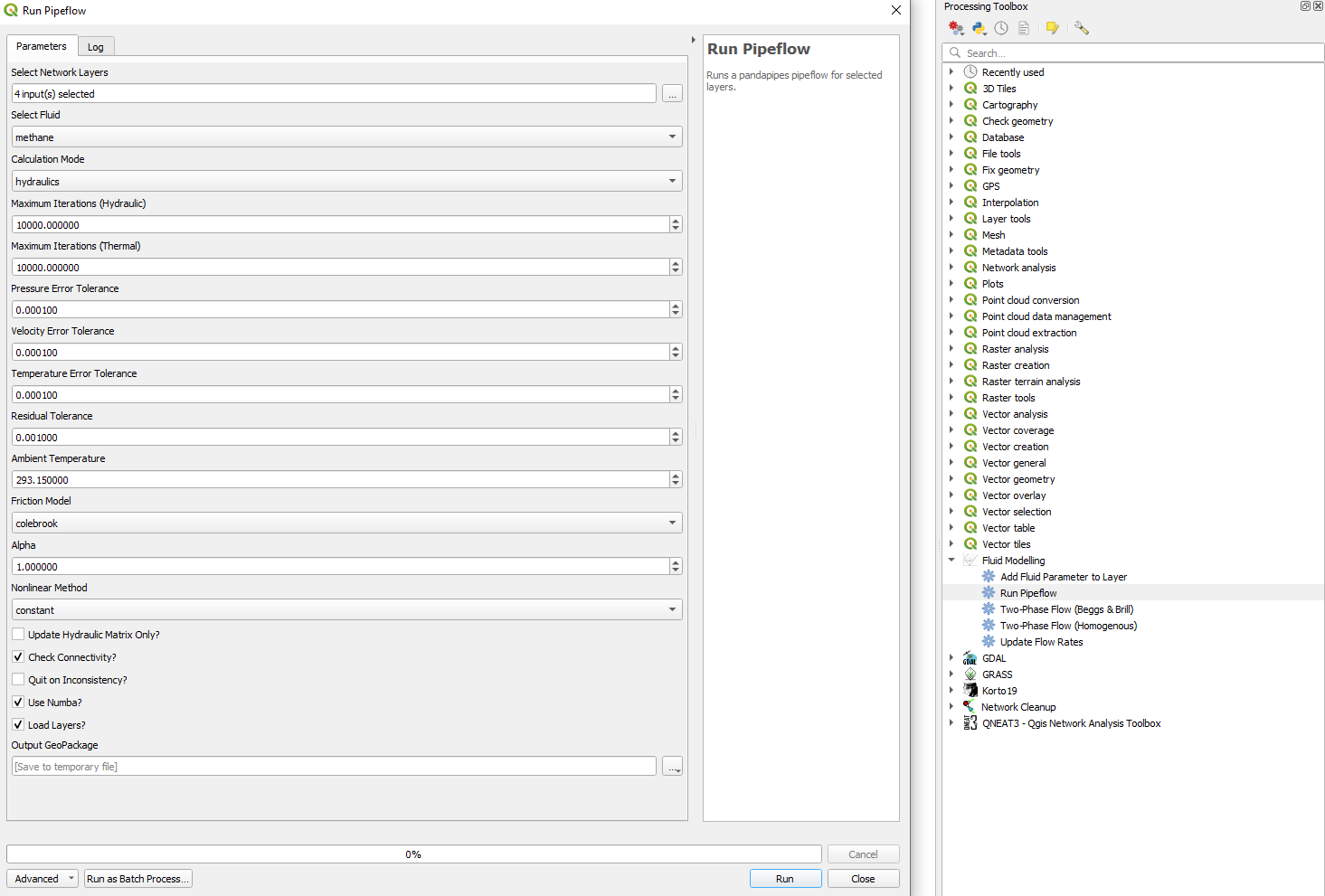Collapse the Fluid Modelling group
1325x896 pixels.
pos(951,561)
